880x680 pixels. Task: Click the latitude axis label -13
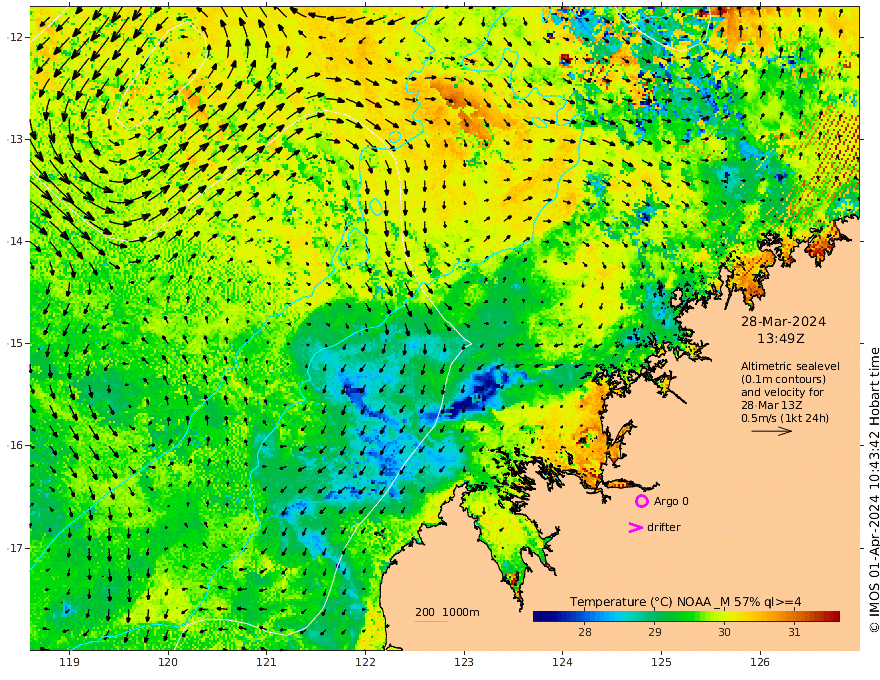[15, 139]
